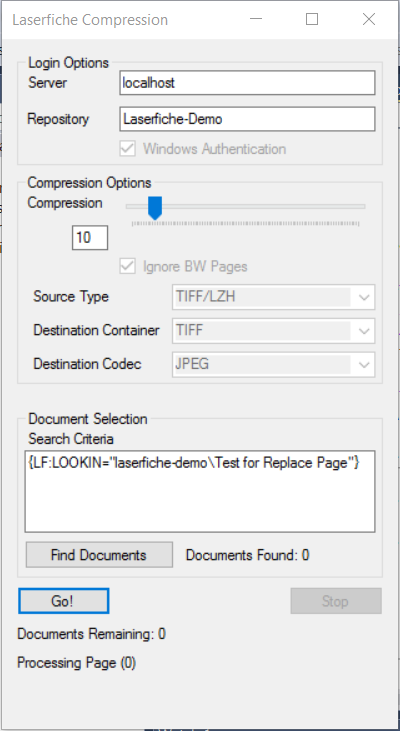
Task: Click the TIFF/LZH Source Type combo box
Action: point(273,297)
